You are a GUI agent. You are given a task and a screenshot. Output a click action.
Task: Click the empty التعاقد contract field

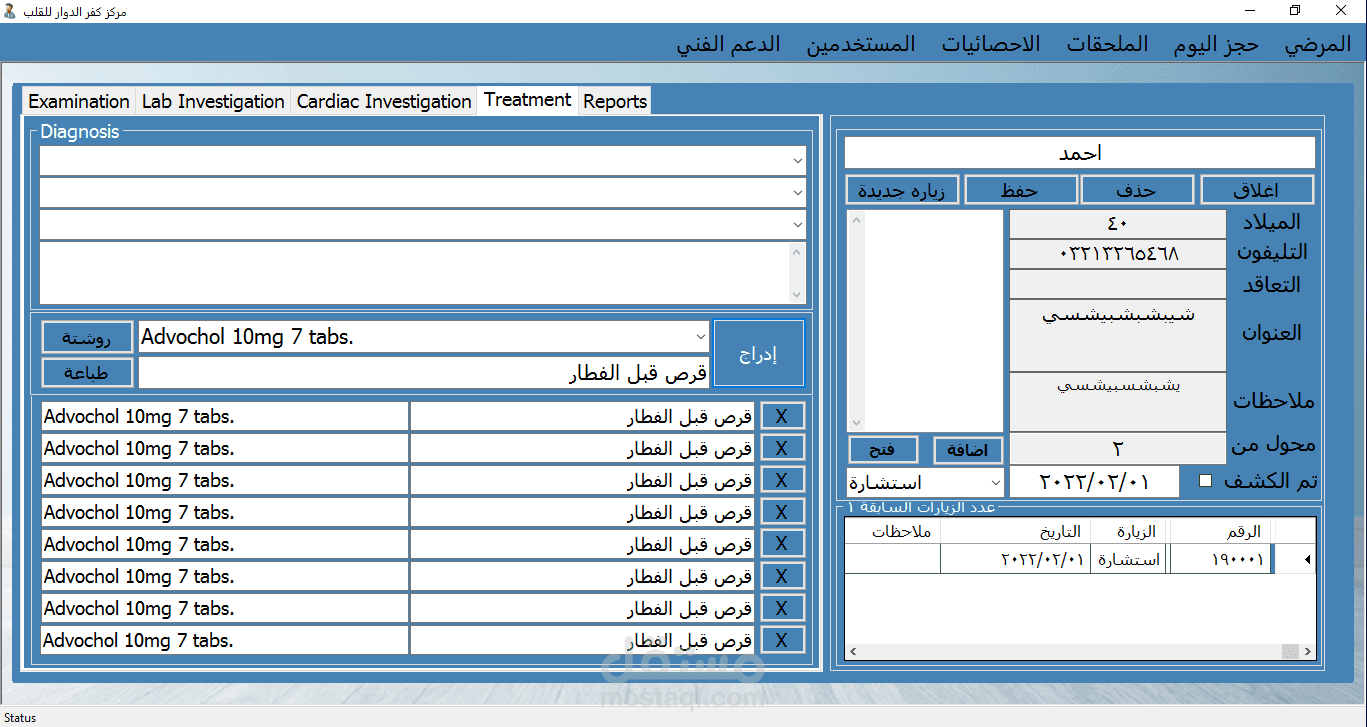click(x=1118, y=284)
